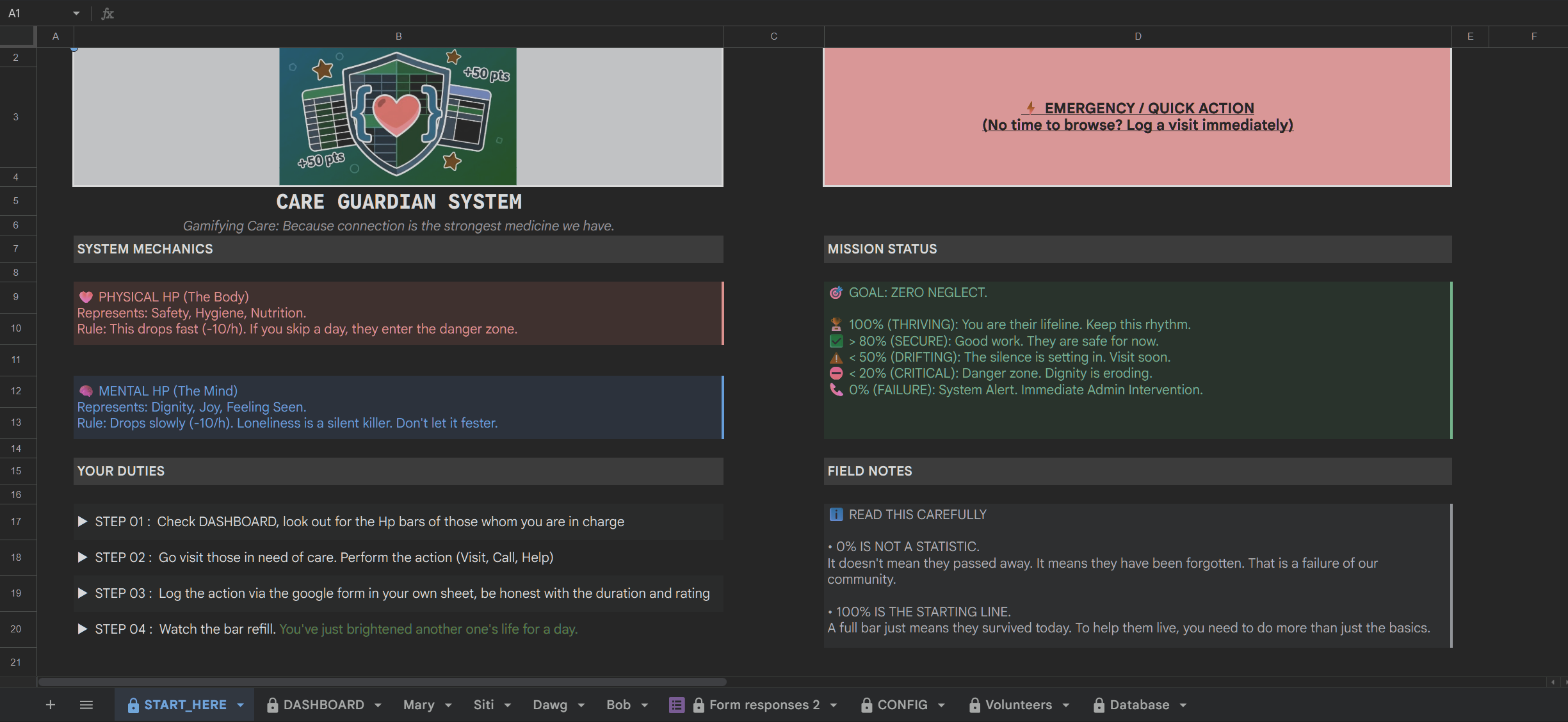The height and width of the screenshot is (722, 1568).
Task: Open the all sheets list icon
Action: point(86,705)
